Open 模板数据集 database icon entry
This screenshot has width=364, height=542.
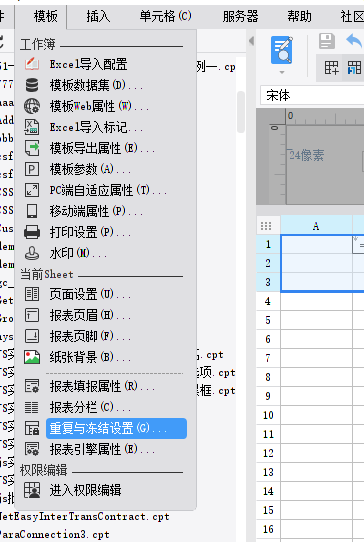point(32,85)
